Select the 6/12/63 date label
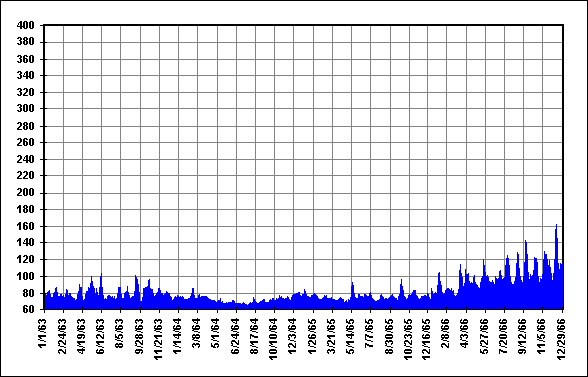 100,336
